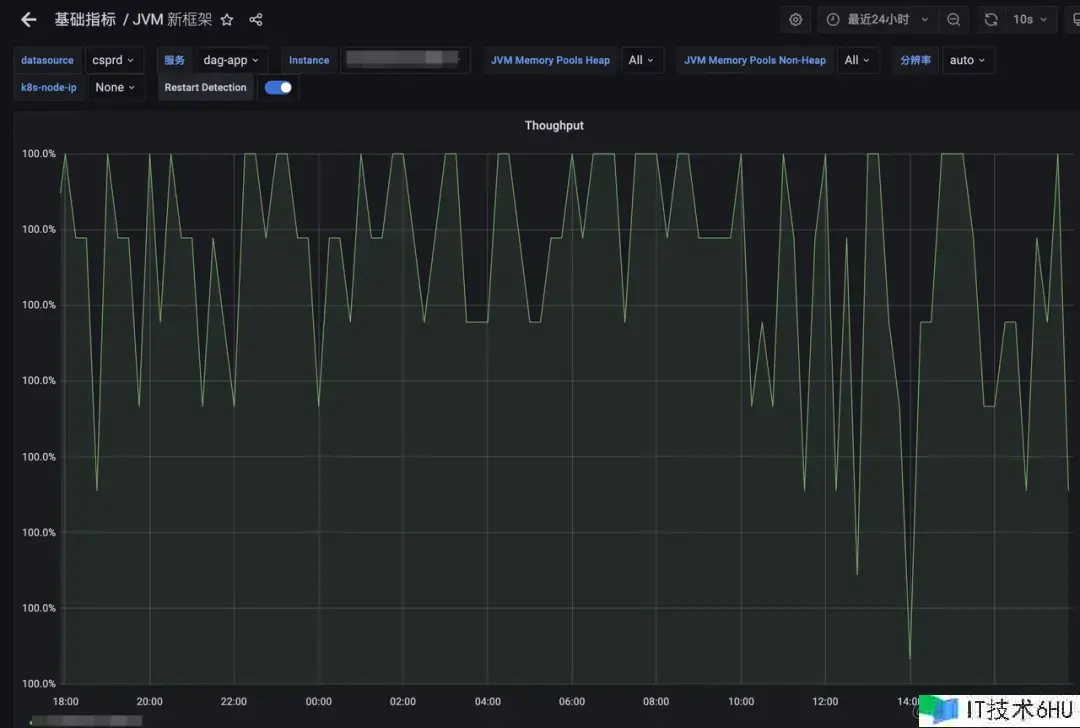Click the legend entry below the chart

pyautogui.click(x=86, y=720)
